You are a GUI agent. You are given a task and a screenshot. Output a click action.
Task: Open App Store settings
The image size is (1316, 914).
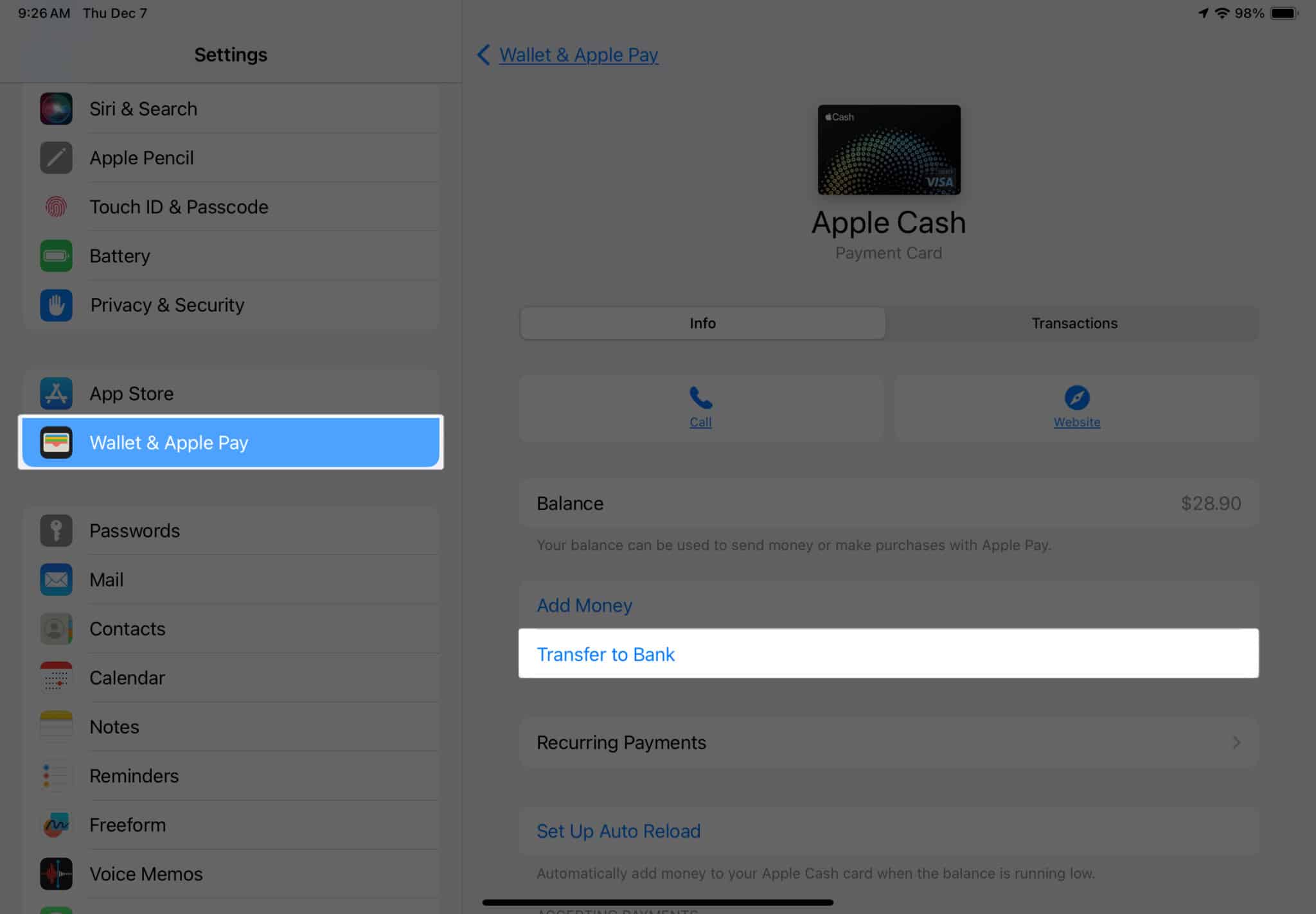(231, 393)
